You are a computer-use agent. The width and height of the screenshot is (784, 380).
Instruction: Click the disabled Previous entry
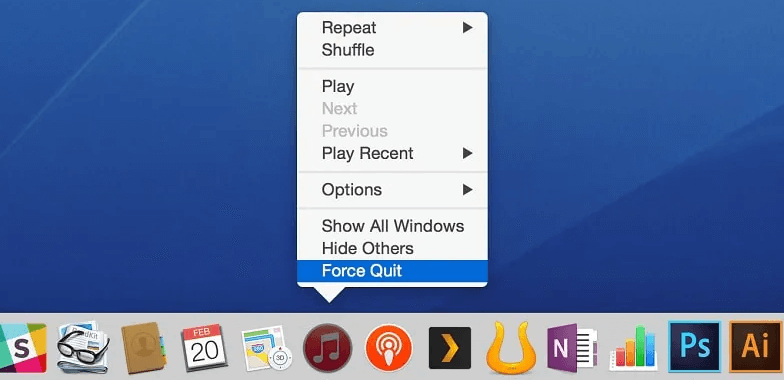(x=392, y=131)
